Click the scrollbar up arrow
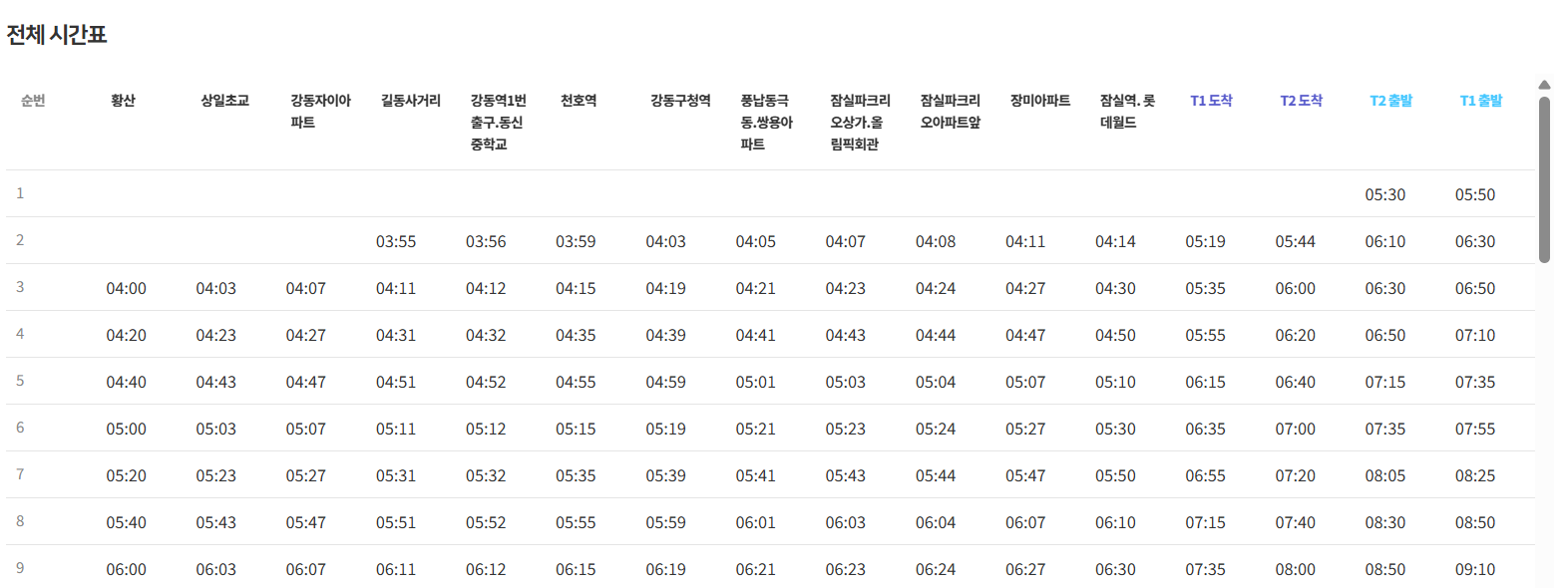Screen dimensions: 1568x588 1544,85
